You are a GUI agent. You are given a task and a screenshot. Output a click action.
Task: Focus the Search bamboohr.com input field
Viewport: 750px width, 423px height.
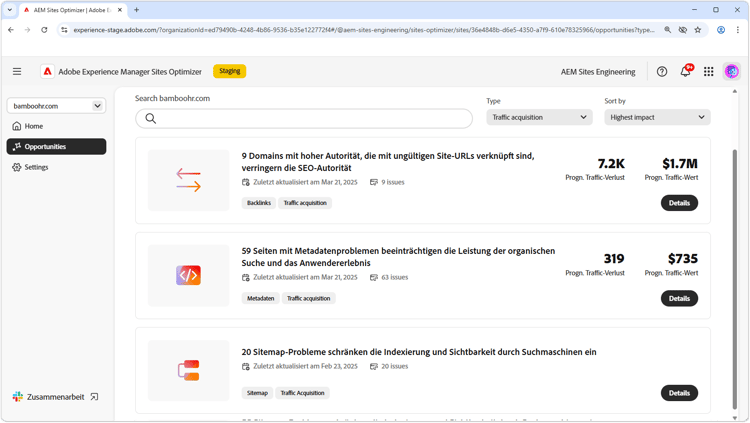coord(304,119)
